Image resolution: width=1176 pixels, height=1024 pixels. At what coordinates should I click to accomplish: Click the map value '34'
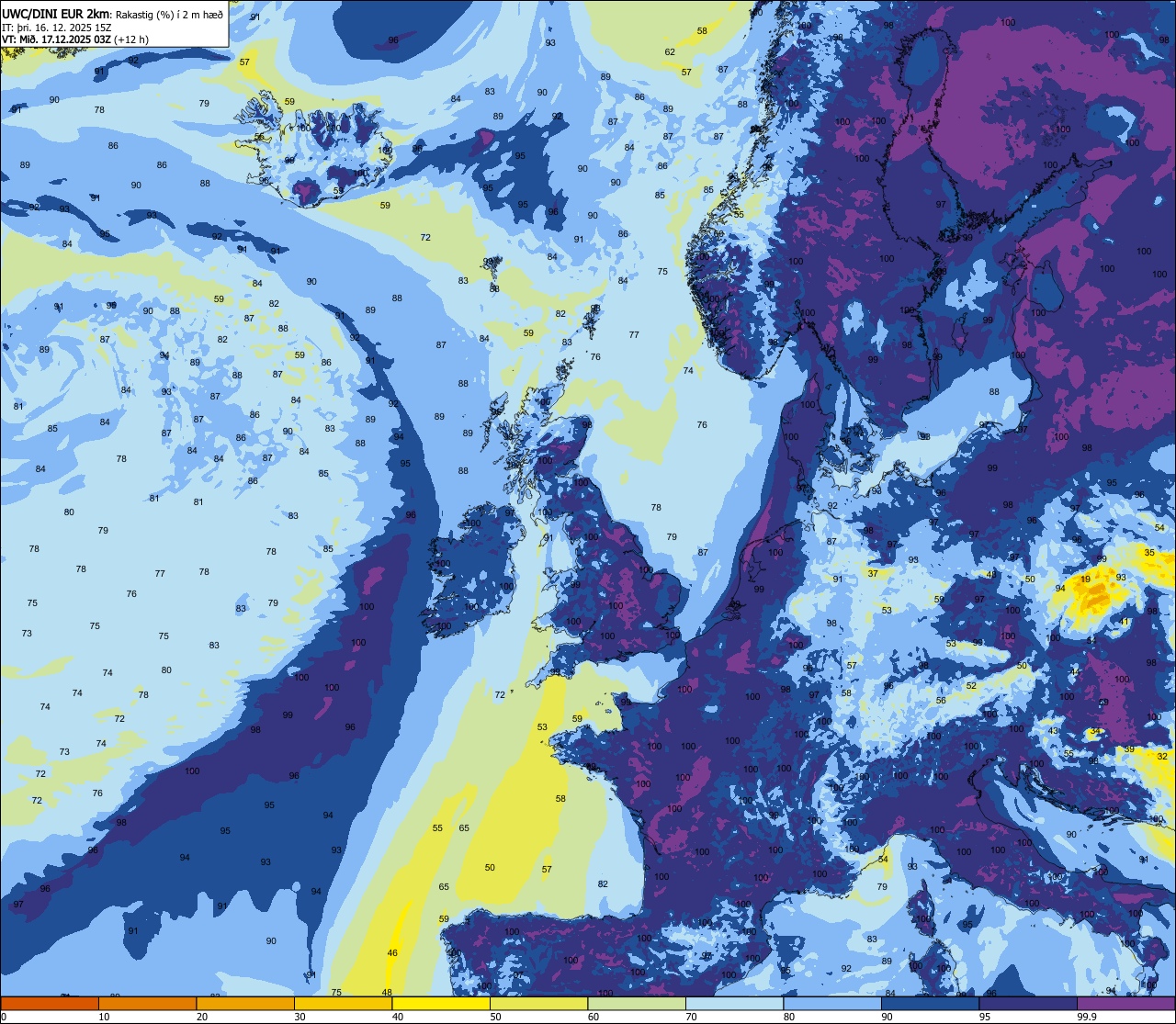[1094, 732]
